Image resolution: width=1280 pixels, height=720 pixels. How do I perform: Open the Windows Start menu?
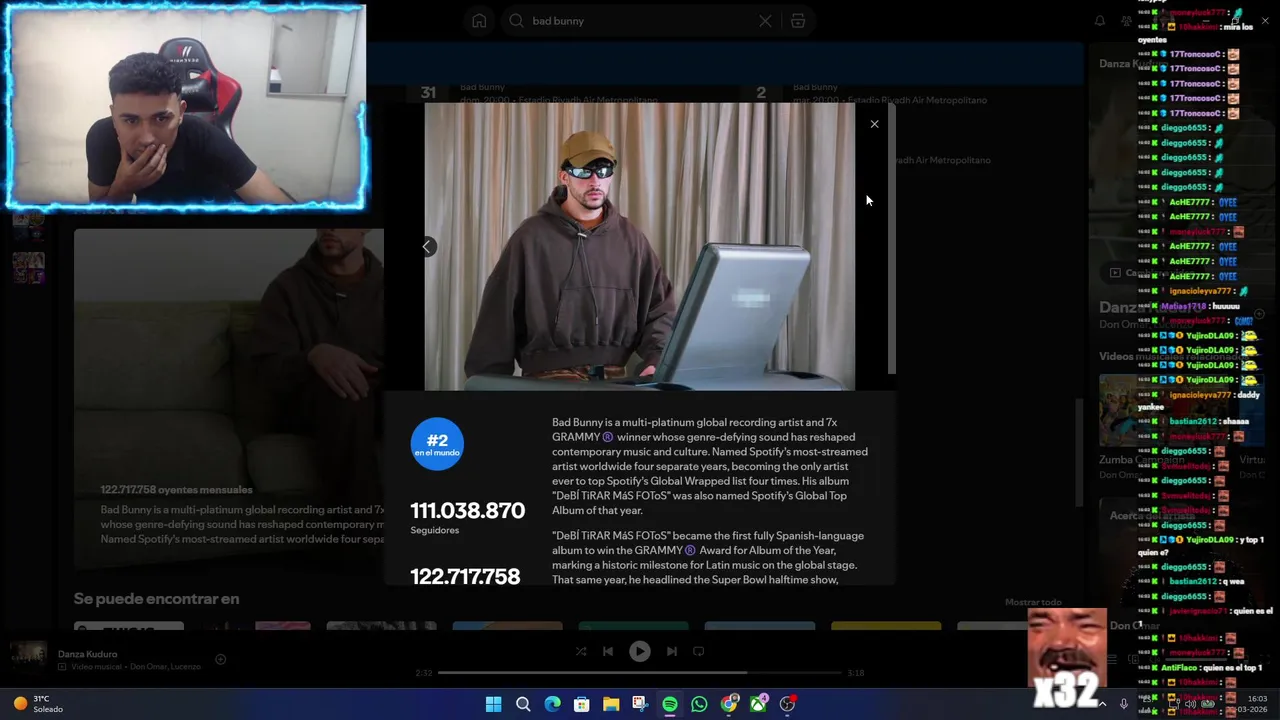(x=493, y=704)
